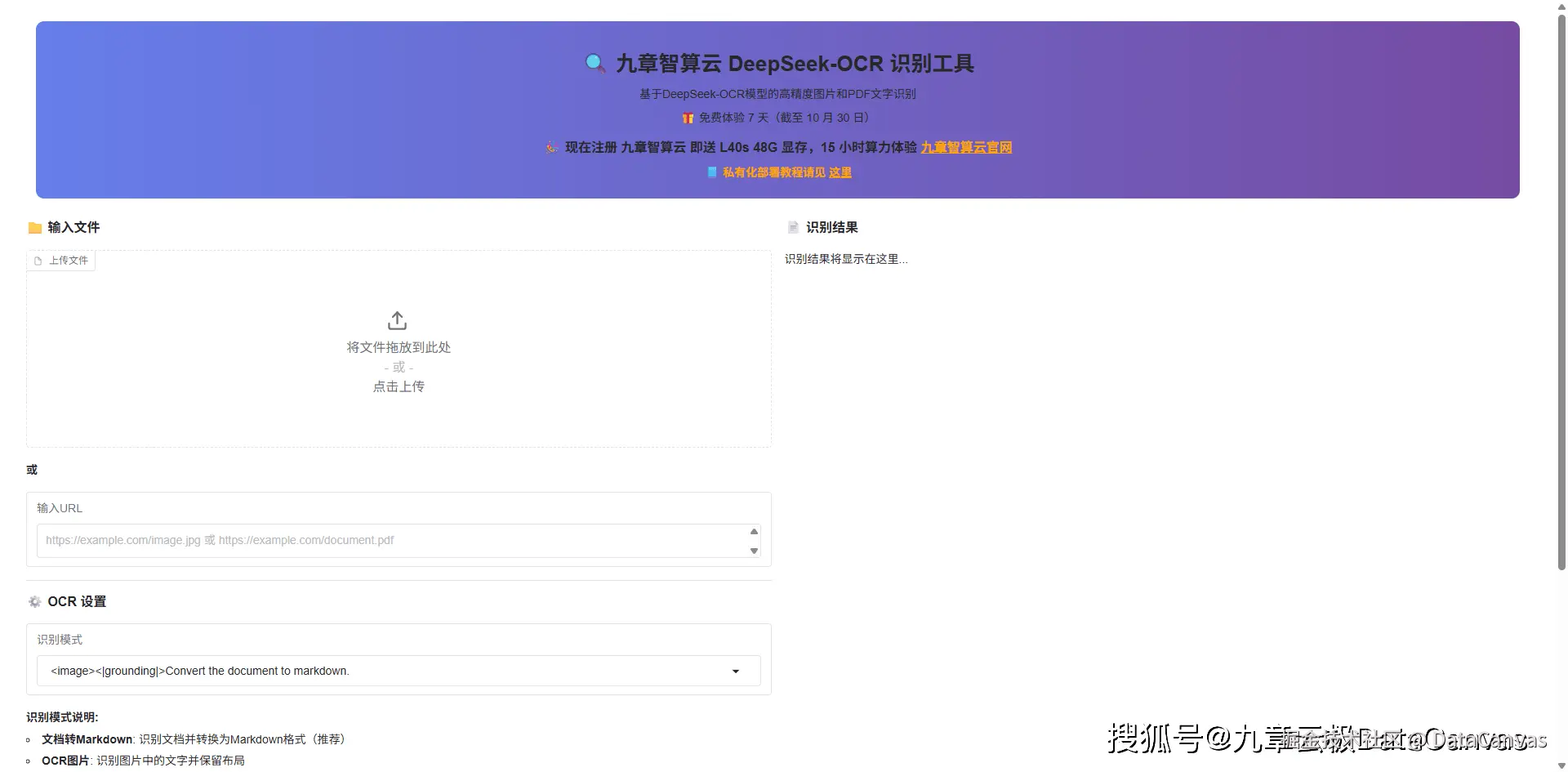The image size is (1568, 772).
Task: Click the 上传文件 label tag
Action: 61,261
